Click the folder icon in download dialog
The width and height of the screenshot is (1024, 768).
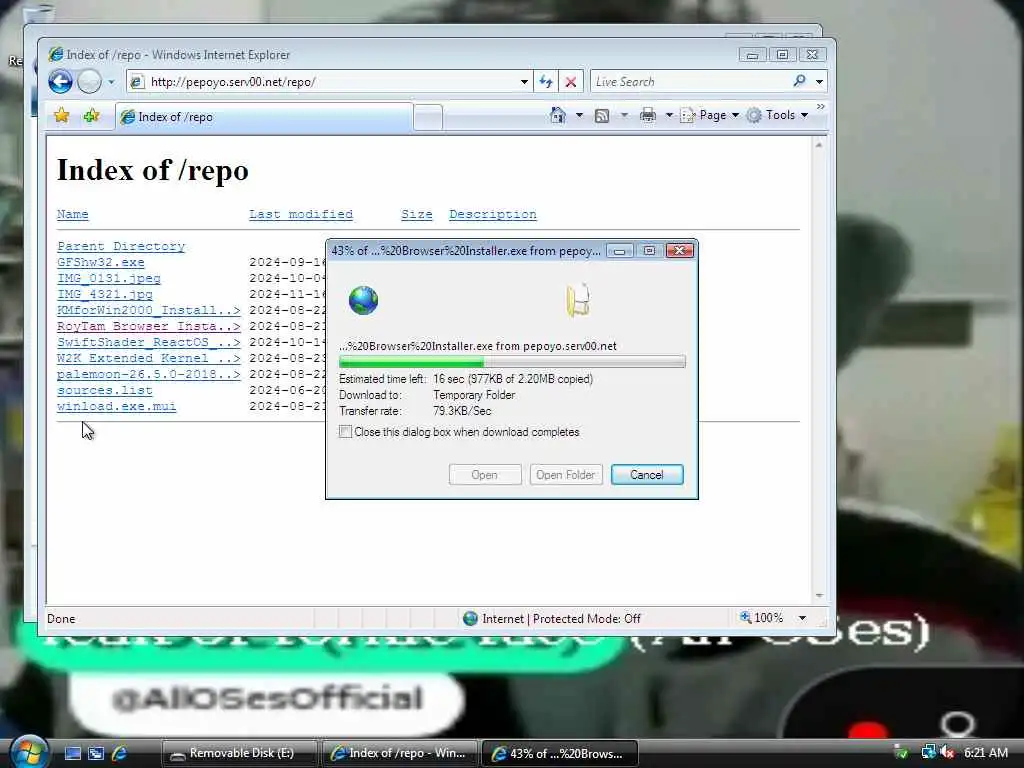point(578,300)
